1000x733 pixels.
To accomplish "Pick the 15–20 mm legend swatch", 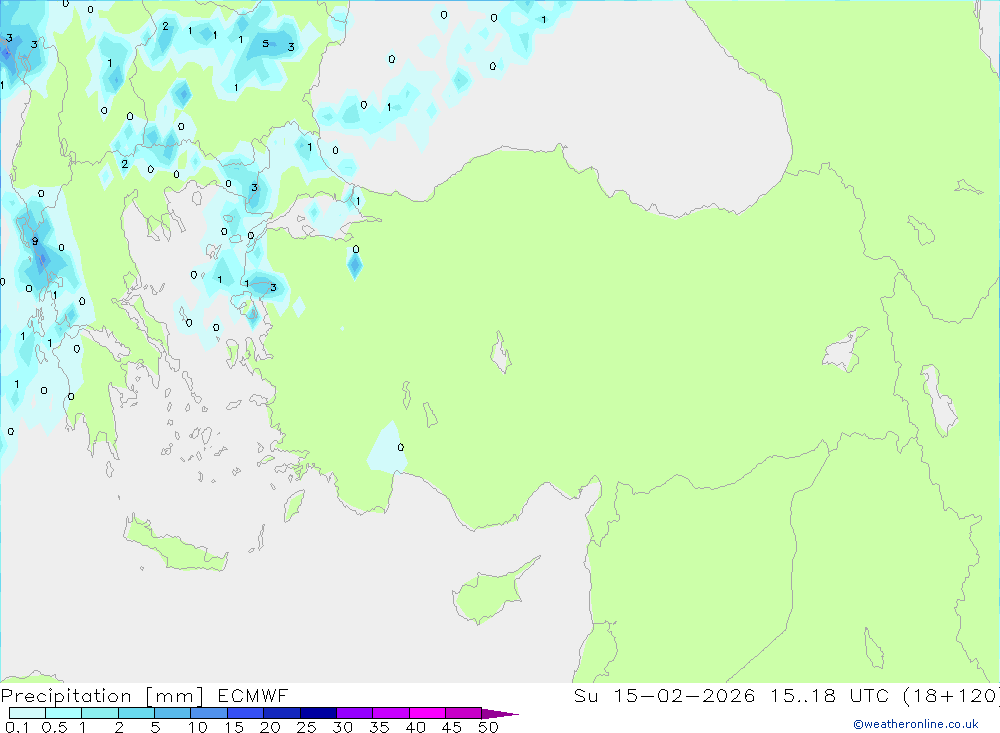I will click(245, 713).
